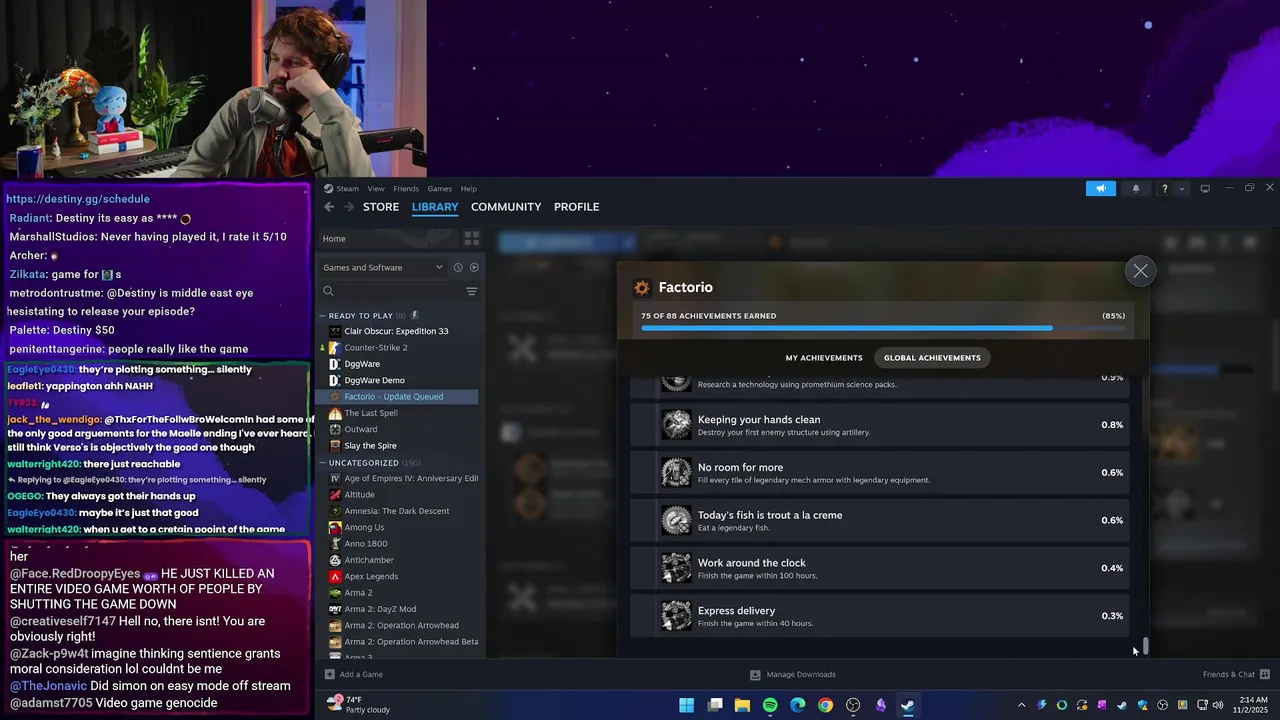Open the weather widget showing 74°F
1280x720 pixels.
pos(359,705)
